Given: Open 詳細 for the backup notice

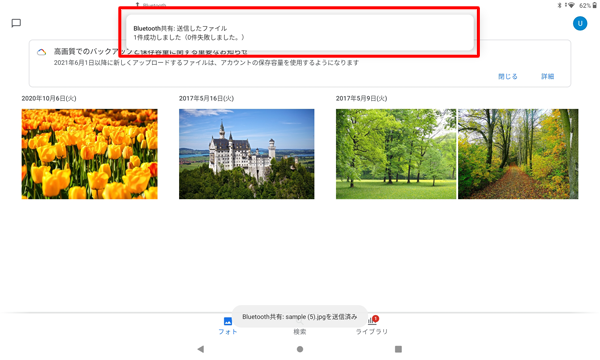Looking at the screenshot, I should coord(547,77).
